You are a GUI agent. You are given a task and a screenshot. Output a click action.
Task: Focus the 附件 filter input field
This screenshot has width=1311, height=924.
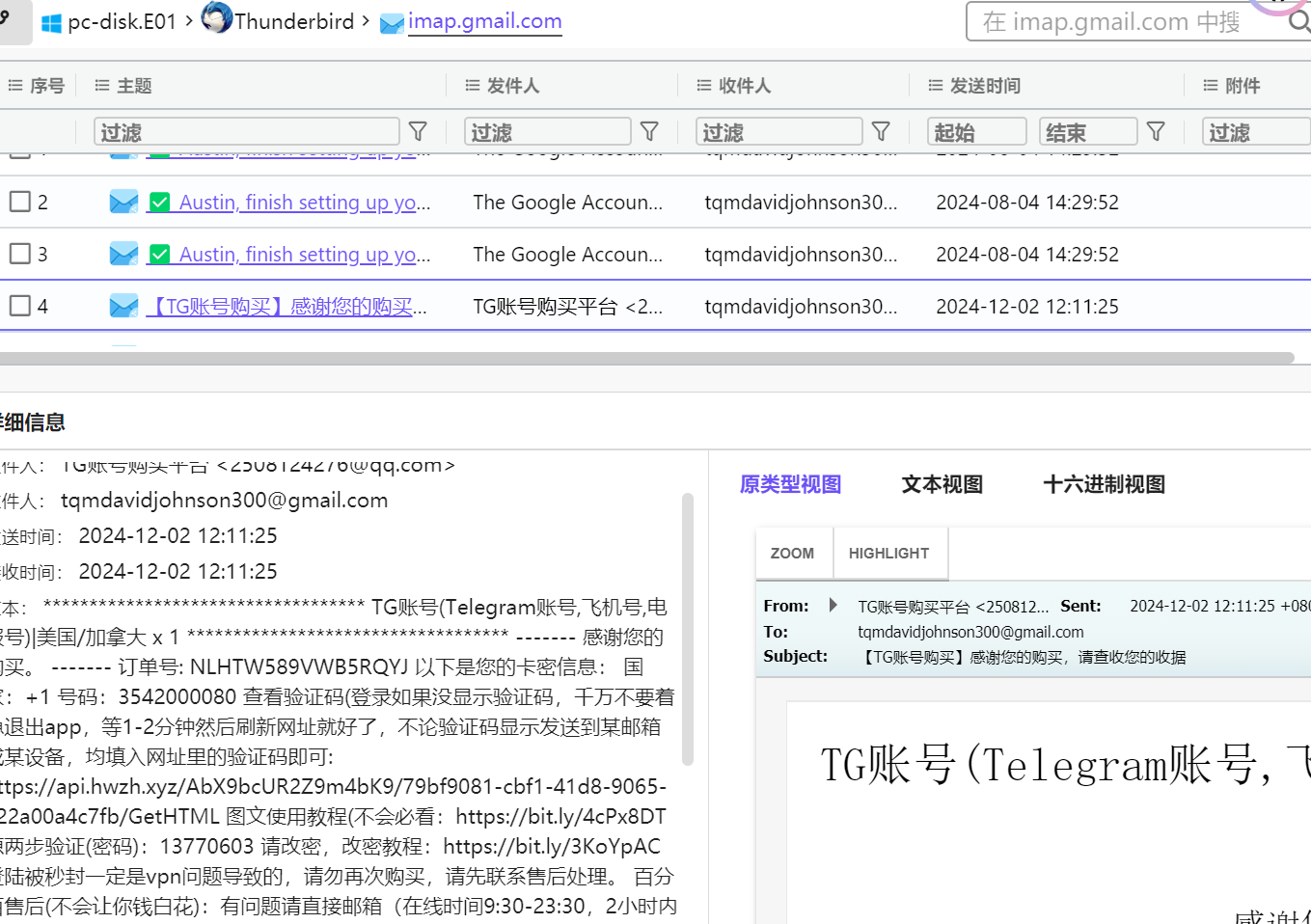pos(1256,131)
